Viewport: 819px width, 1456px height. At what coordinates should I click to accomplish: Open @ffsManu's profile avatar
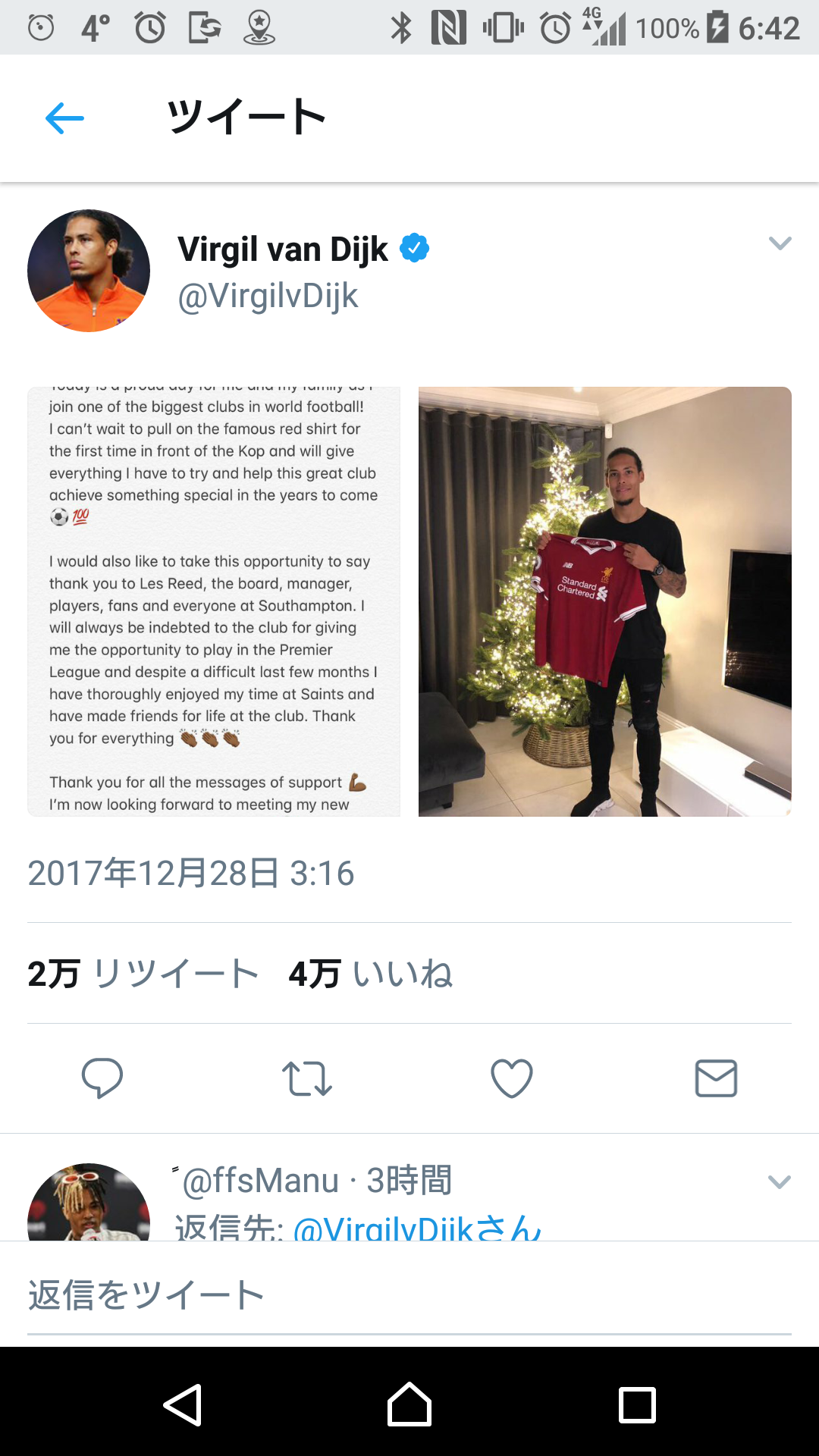point(89,1202)
